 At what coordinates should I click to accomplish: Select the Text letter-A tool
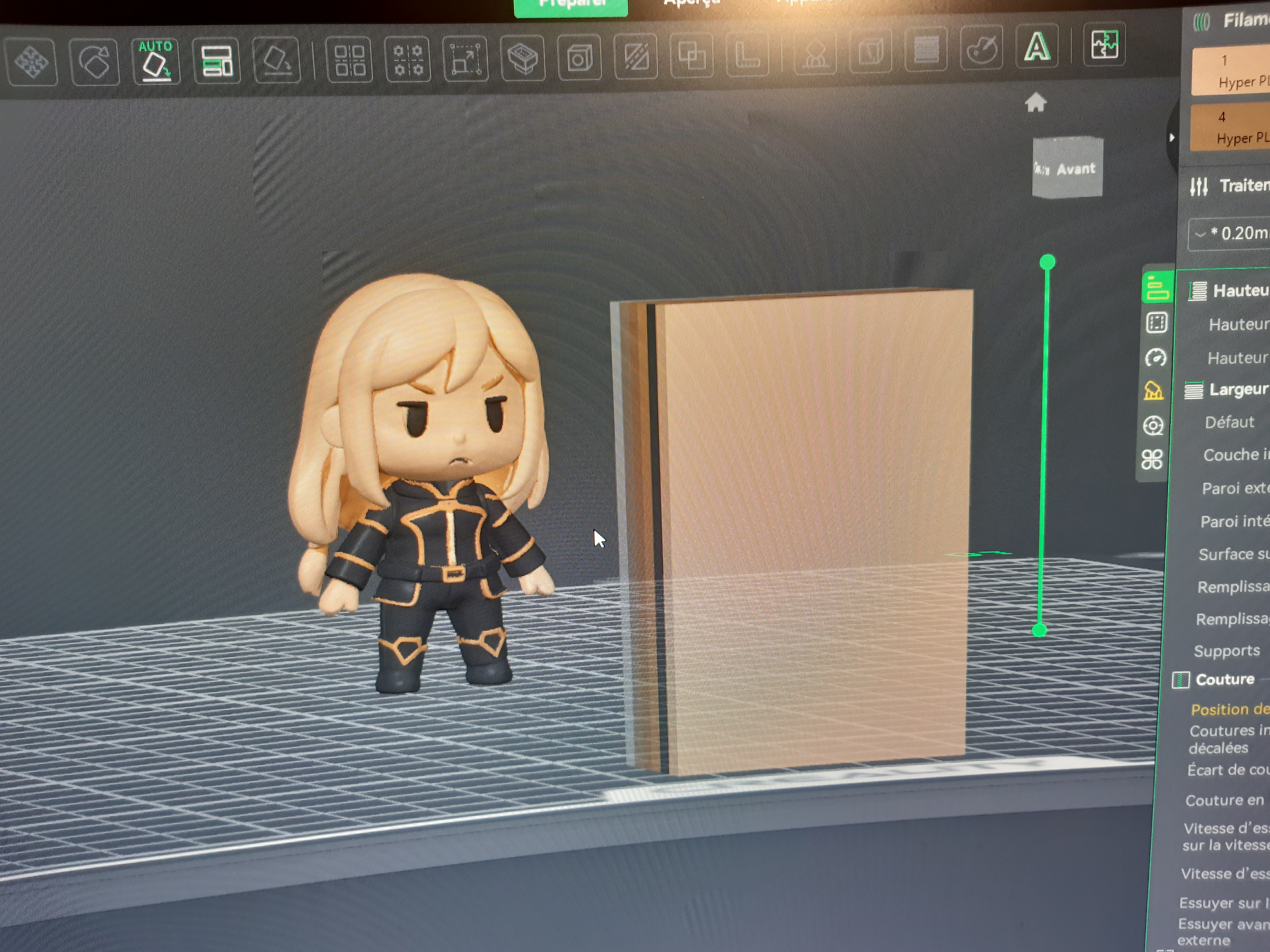click(x=1037, y=46)
